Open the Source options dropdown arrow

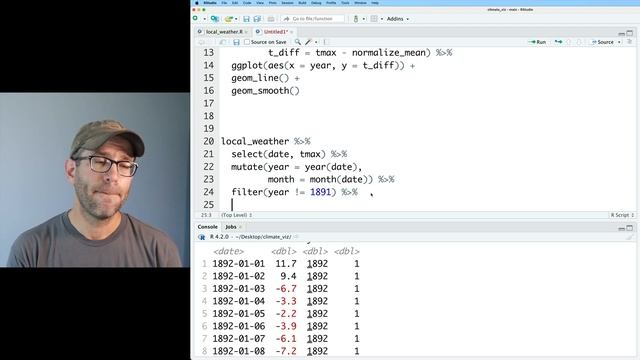pos(619,42)
